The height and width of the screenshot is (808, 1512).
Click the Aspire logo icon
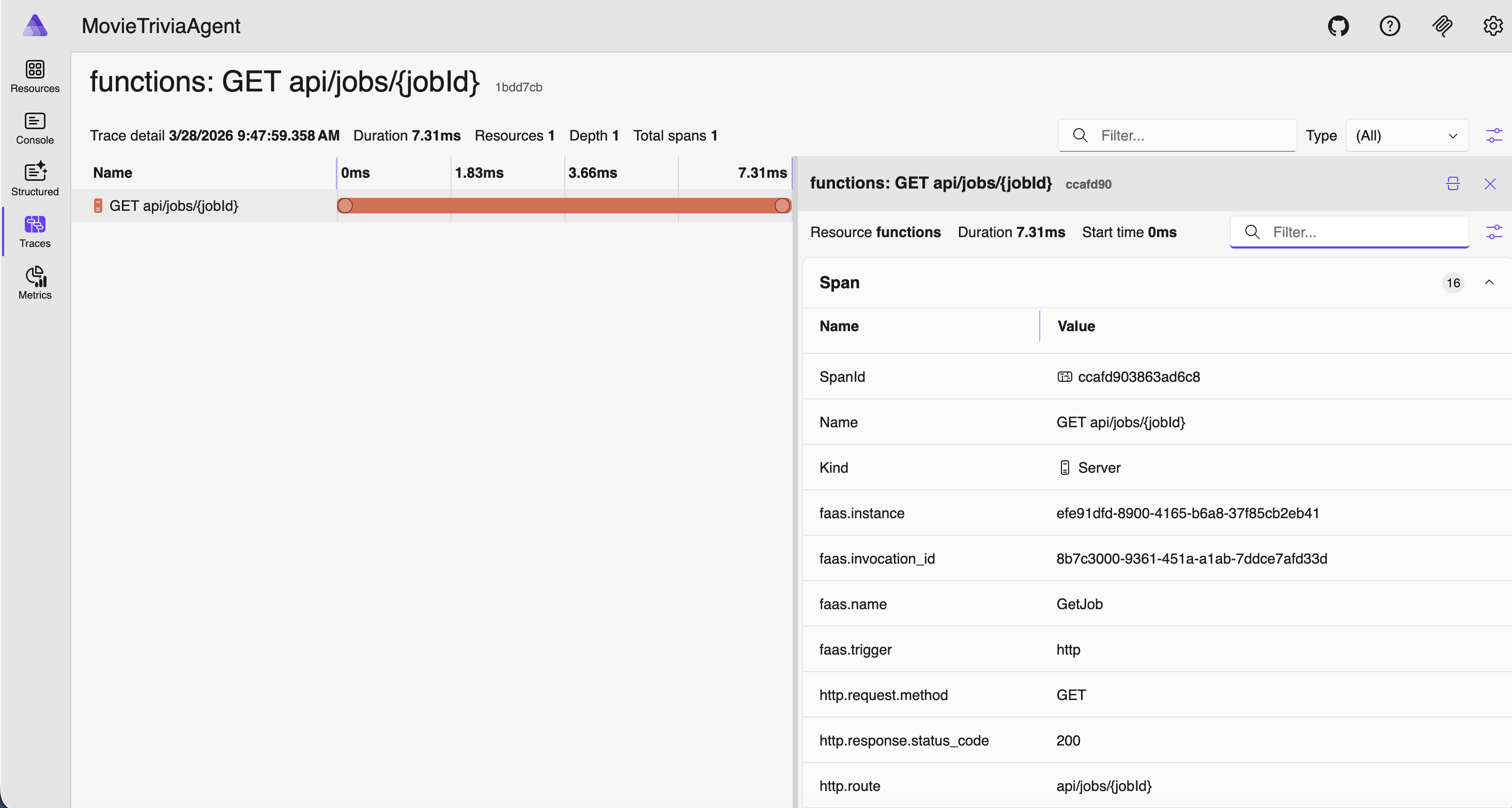35,26
